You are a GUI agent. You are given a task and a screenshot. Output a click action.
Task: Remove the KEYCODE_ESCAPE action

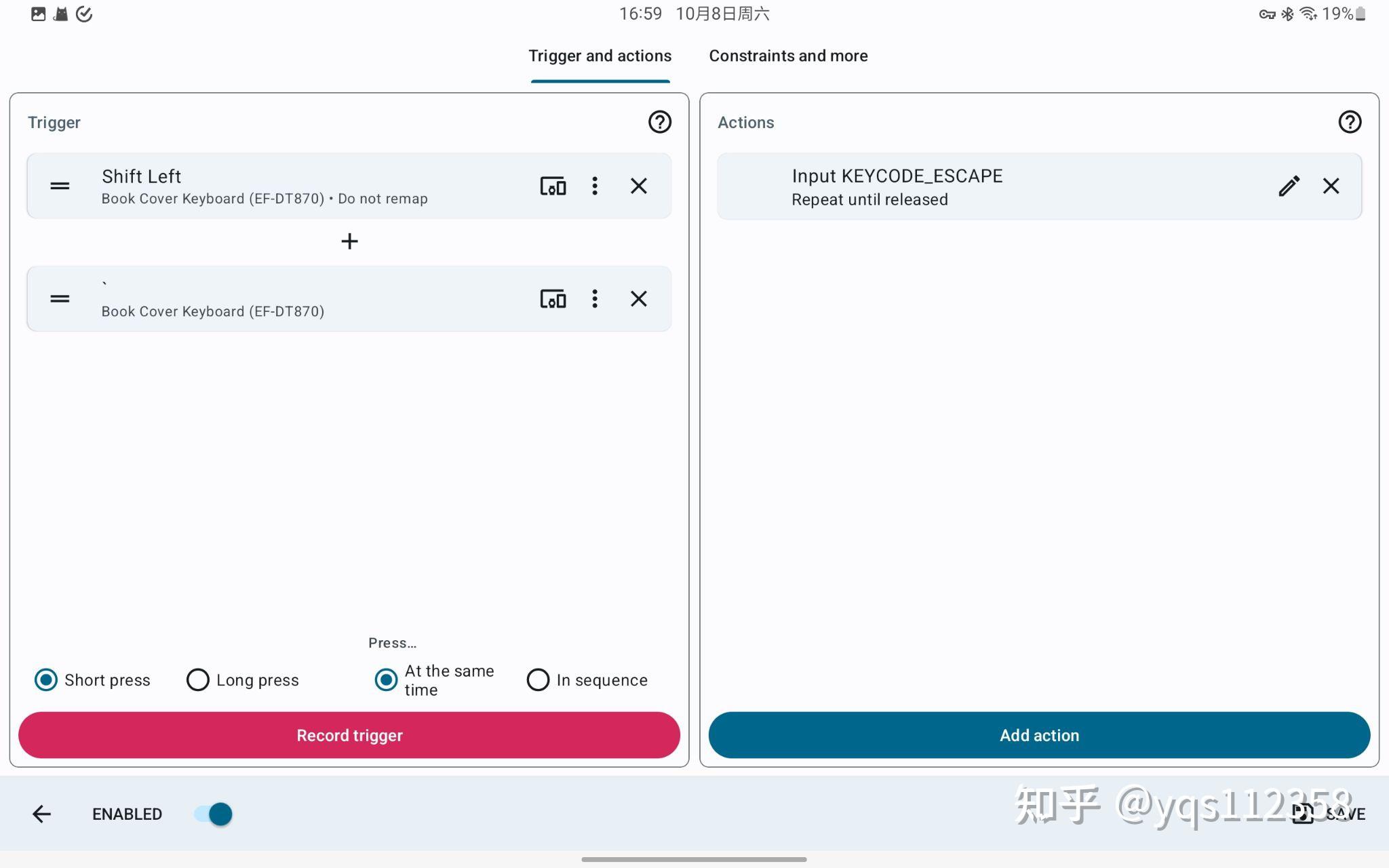tap(1331, 186)
